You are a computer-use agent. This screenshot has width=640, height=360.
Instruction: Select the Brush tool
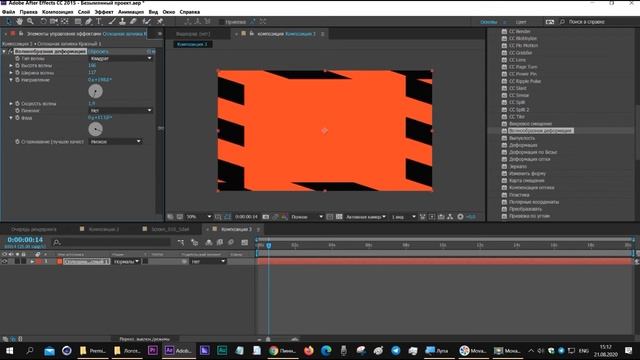point(111,22)
